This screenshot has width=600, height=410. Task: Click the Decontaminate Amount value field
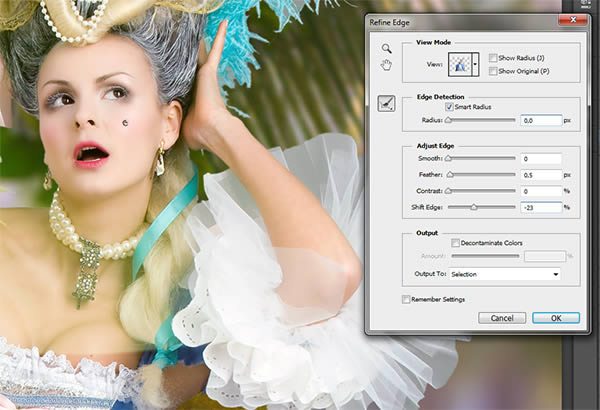coord(545,256)
